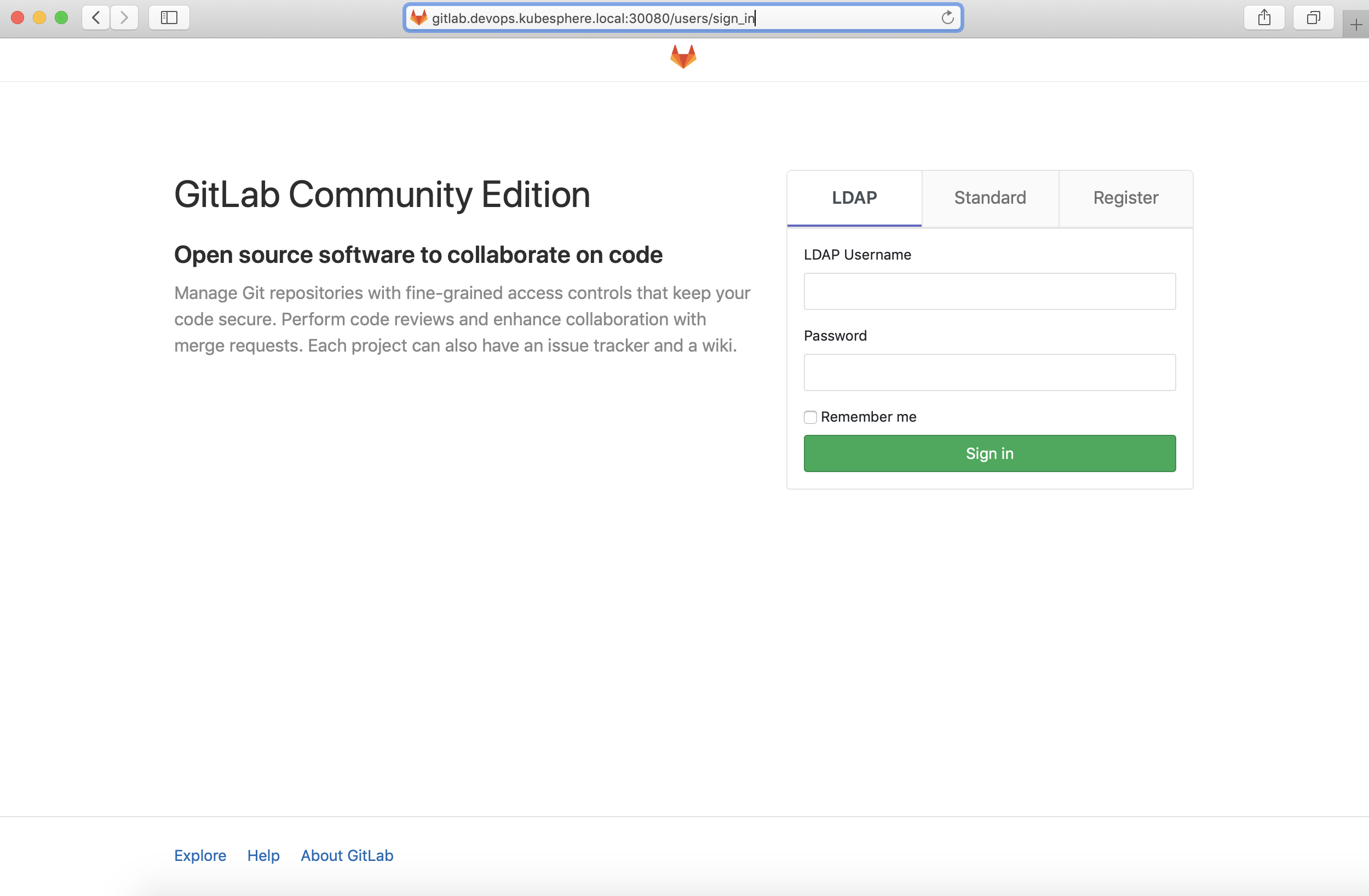Click the green Sign in button
Screen dimensions: 1369x896
(x=990, y=453)
